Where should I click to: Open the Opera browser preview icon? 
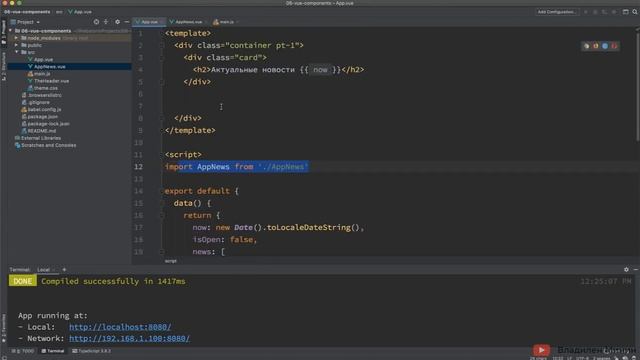(614, 46)
